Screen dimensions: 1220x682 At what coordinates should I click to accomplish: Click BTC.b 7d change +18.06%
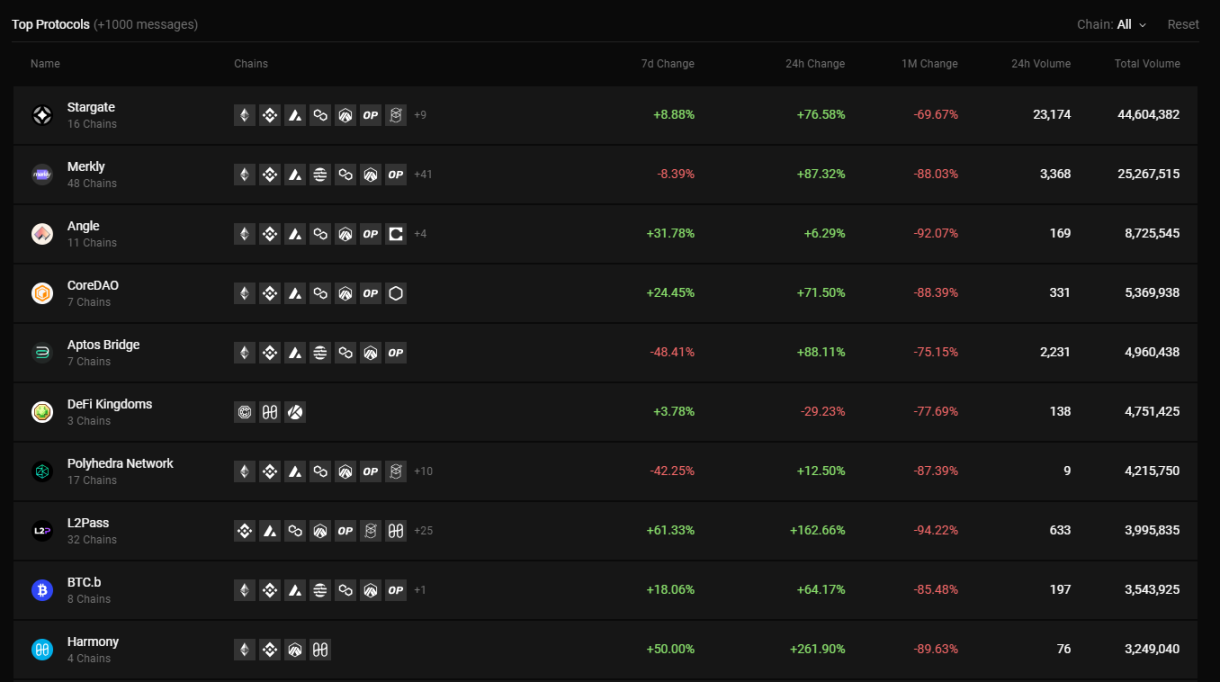pos(670,590)
